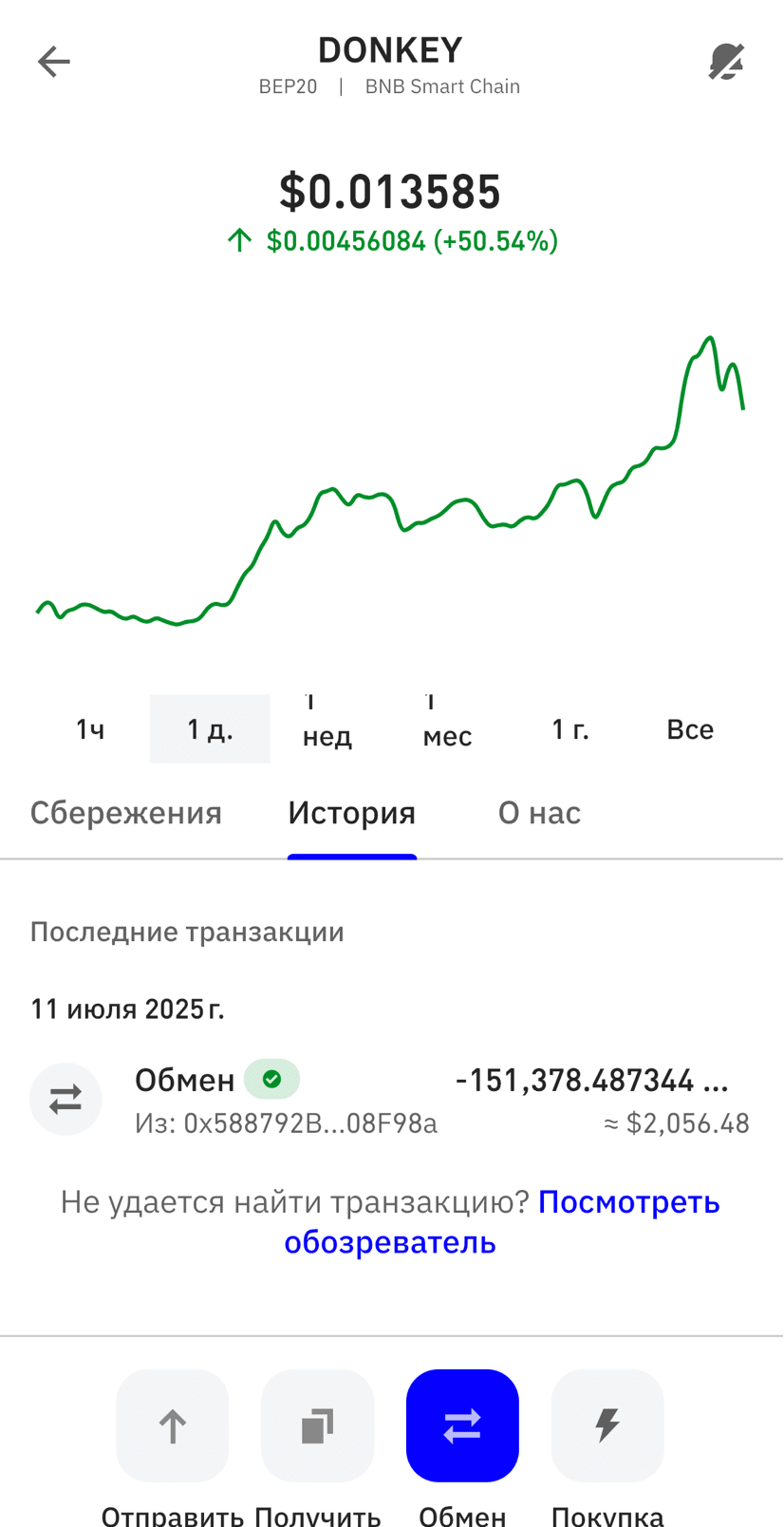Tap the Отправить up-arrow icon
The width and height of the screenshot is (784, 1527).
tap(173, 1425)
